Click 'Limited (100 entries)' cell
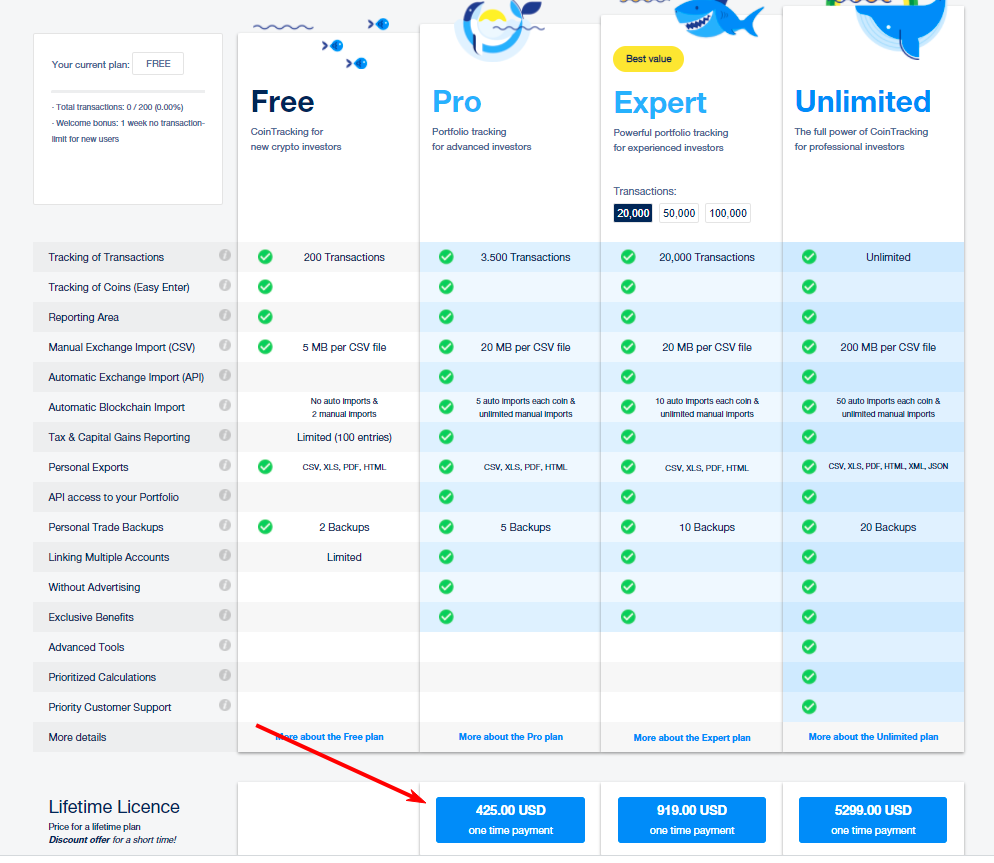The image size is (994, 863). [344, 437]
